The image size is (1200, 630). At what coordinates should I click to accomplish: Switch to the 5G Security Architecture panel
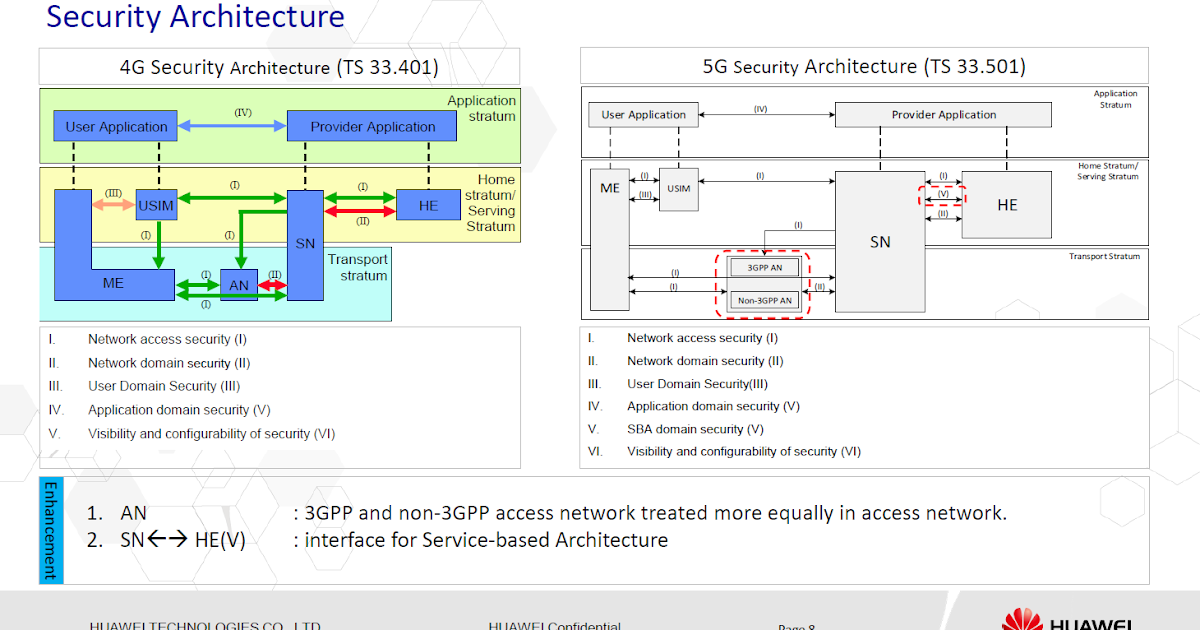(x=864, y=66)
